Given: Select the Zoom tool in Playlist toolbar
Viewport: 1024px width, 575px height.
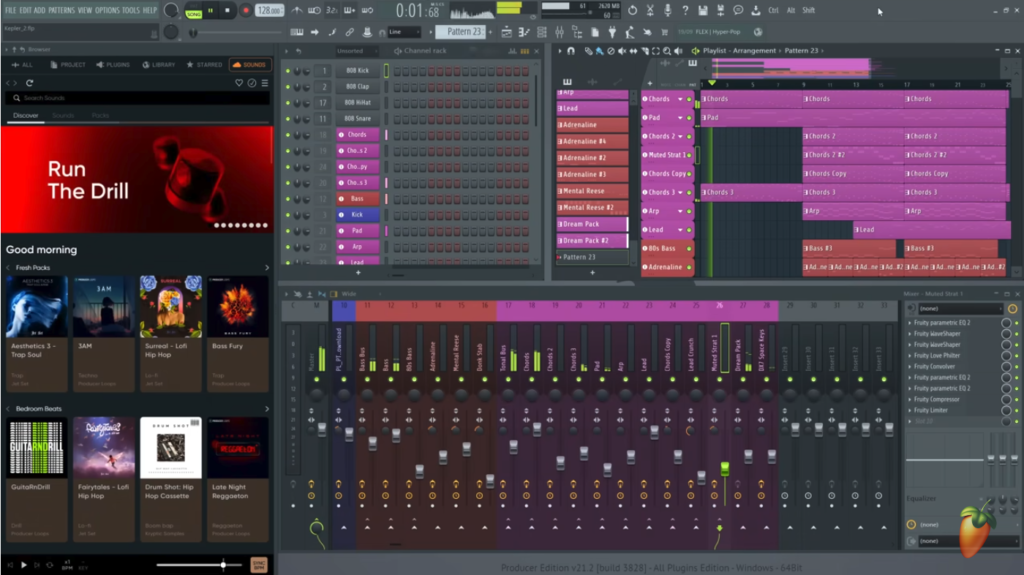Looking at the screenshot, I should (667, 51).
